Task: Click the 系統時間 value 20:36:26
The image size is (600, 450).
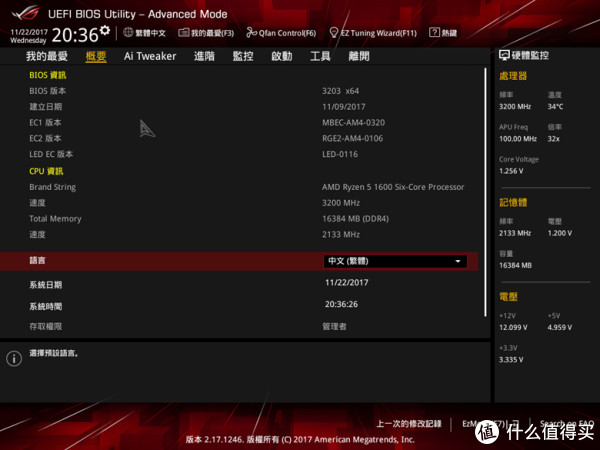Action: (x=341, y=305)
